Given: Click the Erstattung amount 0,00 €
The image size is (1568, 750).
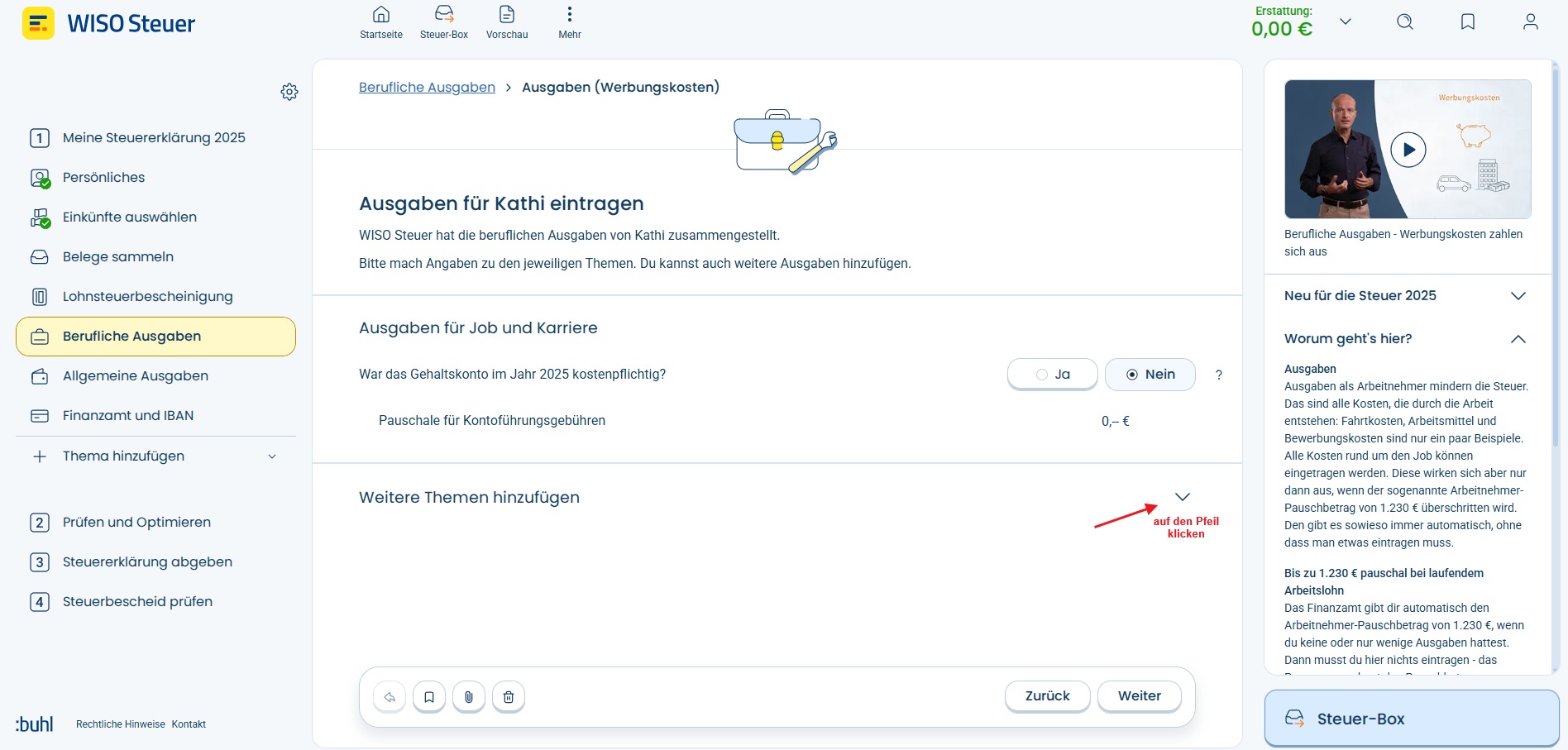Looking at the screenshot, I should tap(1282, 29).
